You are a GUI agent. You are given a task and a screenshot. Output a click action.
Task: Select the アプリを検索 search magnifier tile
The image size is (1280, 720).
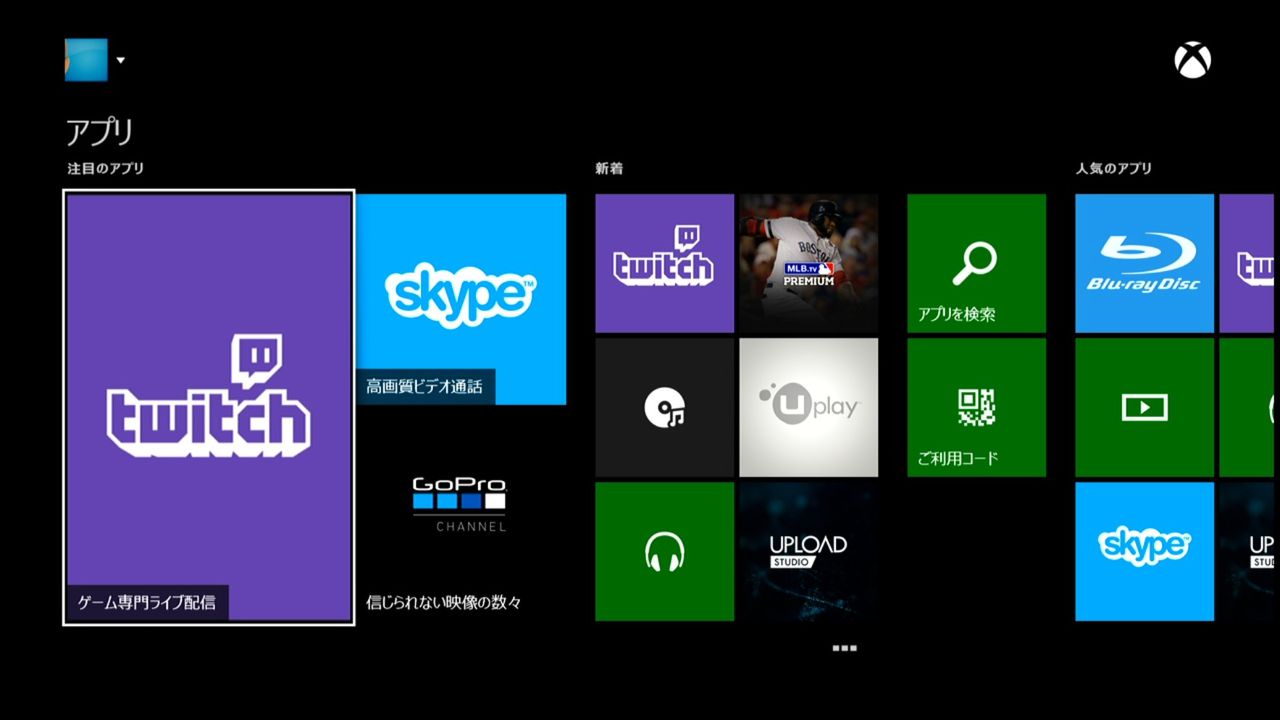[x=976, y=262]
